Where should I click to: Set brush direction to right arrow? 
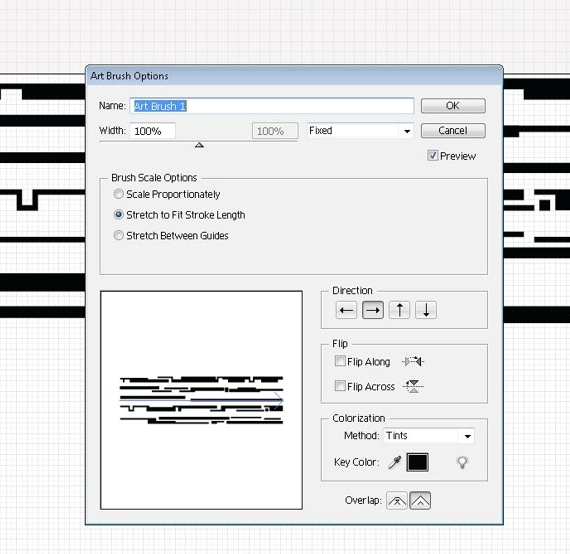pos(373,310)
